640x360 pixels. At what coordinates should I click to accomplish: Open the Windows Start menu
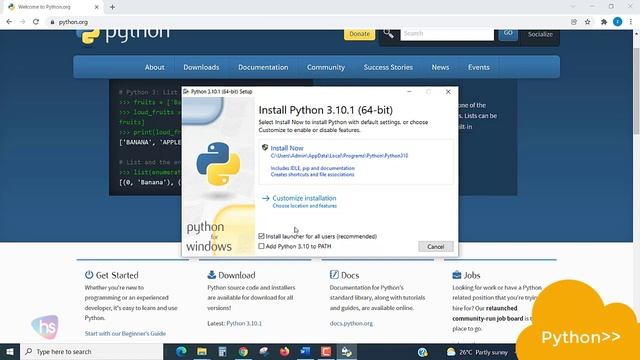9,351
